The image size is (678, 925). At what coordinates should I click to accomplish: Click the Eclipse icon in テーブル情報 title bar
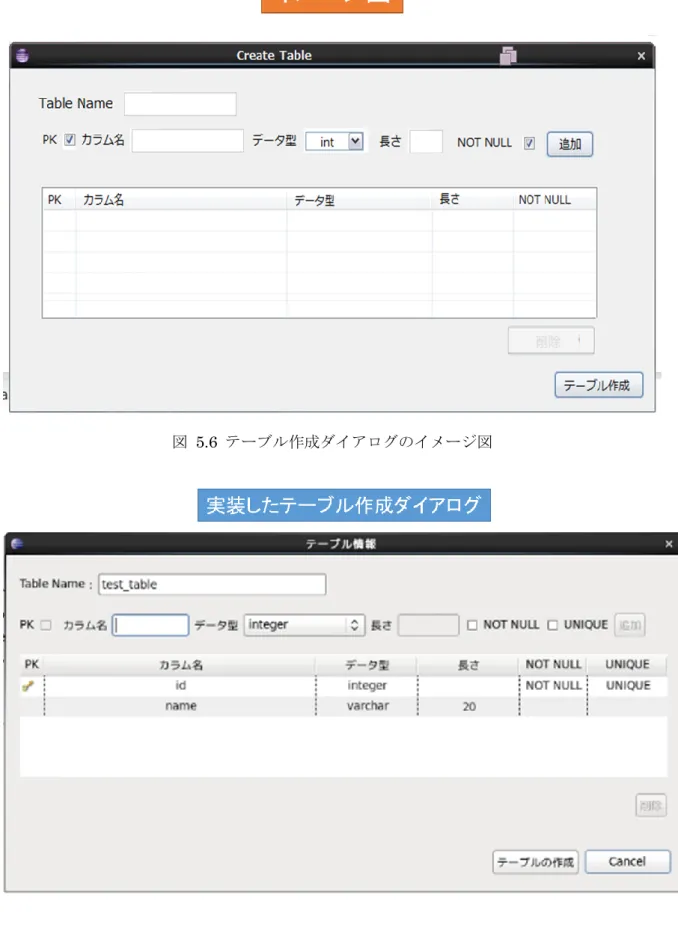coord(17,543)
